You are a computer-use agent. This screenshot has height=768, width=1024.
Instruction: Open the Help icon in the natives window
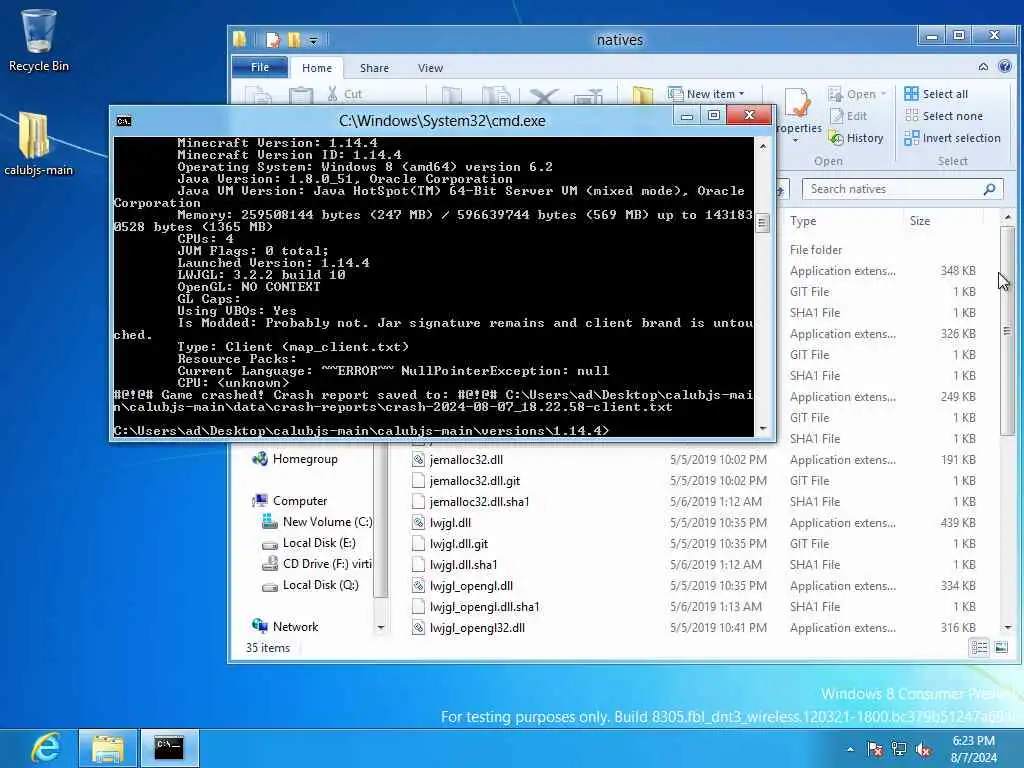point(1005,66)
